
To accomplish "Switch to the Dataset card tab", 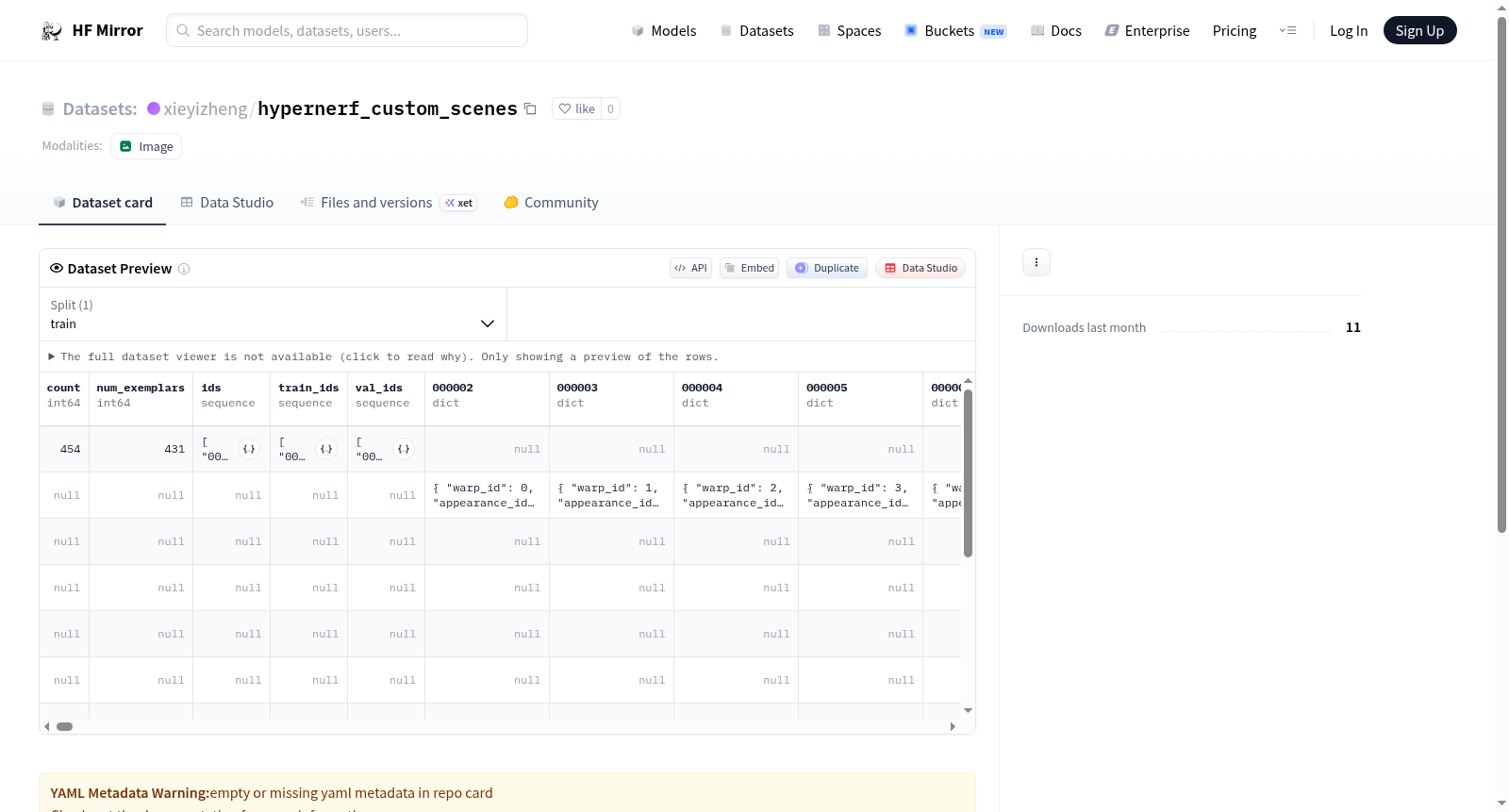I will tap(103, 203).
